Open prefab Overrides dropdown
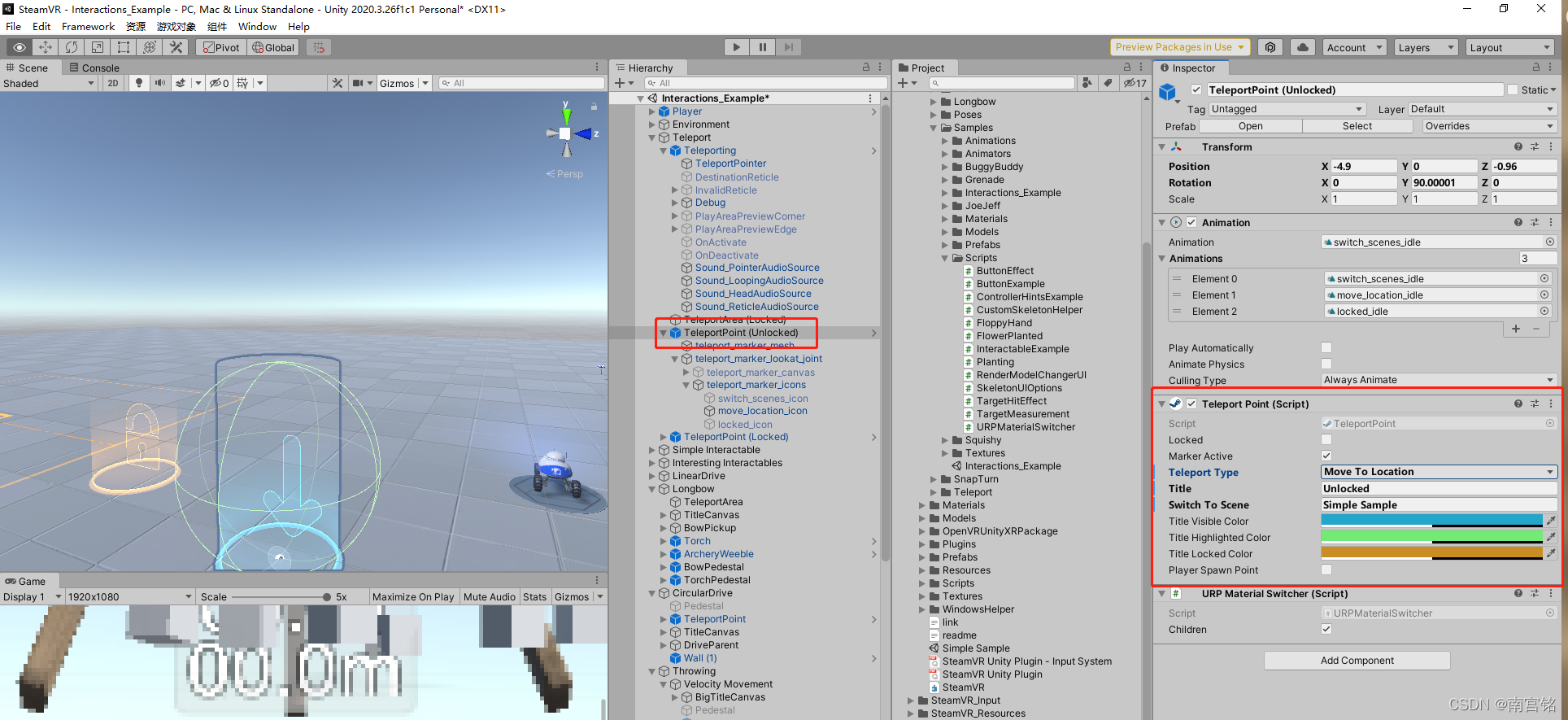This screenshot has width=1568, height=720. (1489, 126)
